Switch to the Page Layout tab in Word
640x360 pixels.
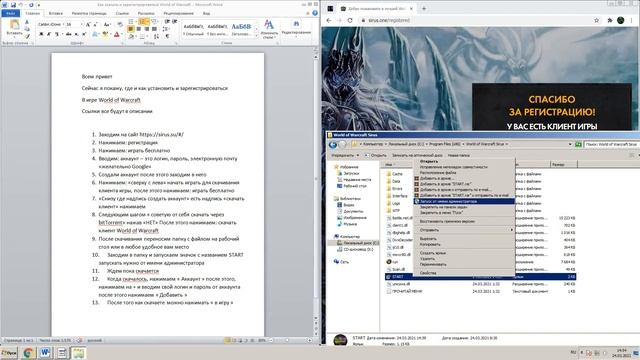(89, 13)
